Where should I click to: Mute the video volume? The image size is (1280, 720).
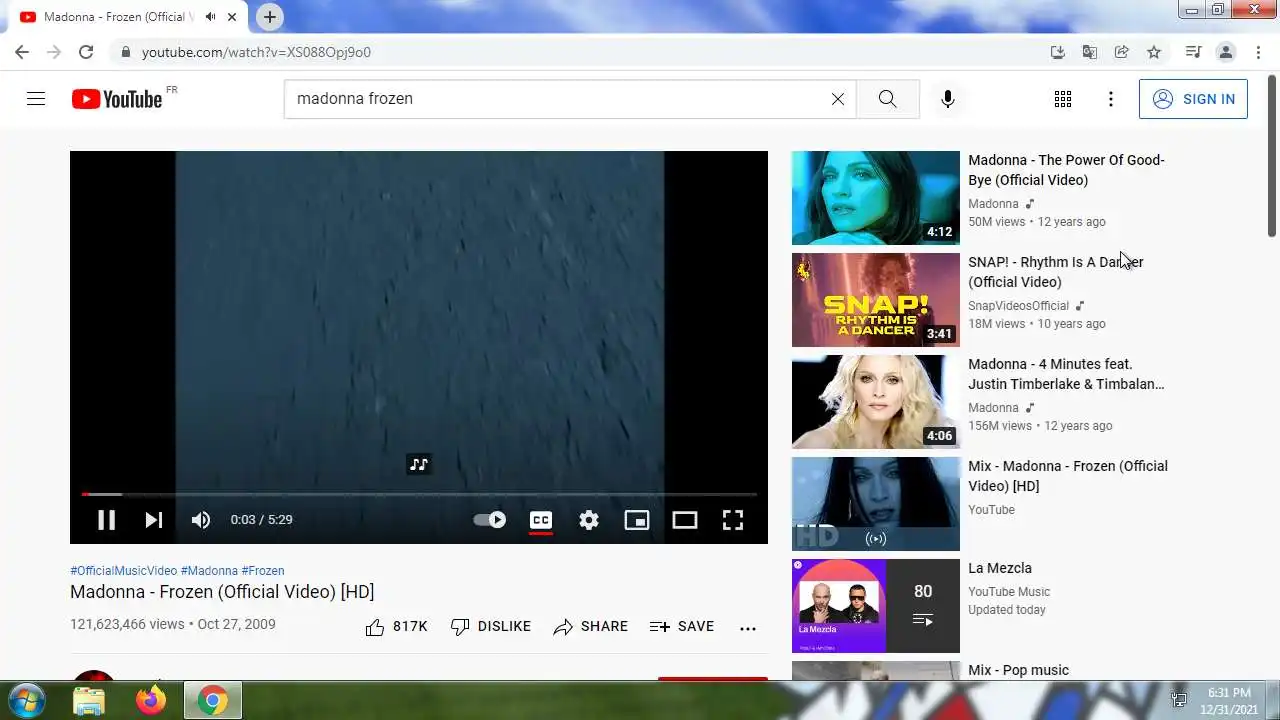(x=201, y=520)
